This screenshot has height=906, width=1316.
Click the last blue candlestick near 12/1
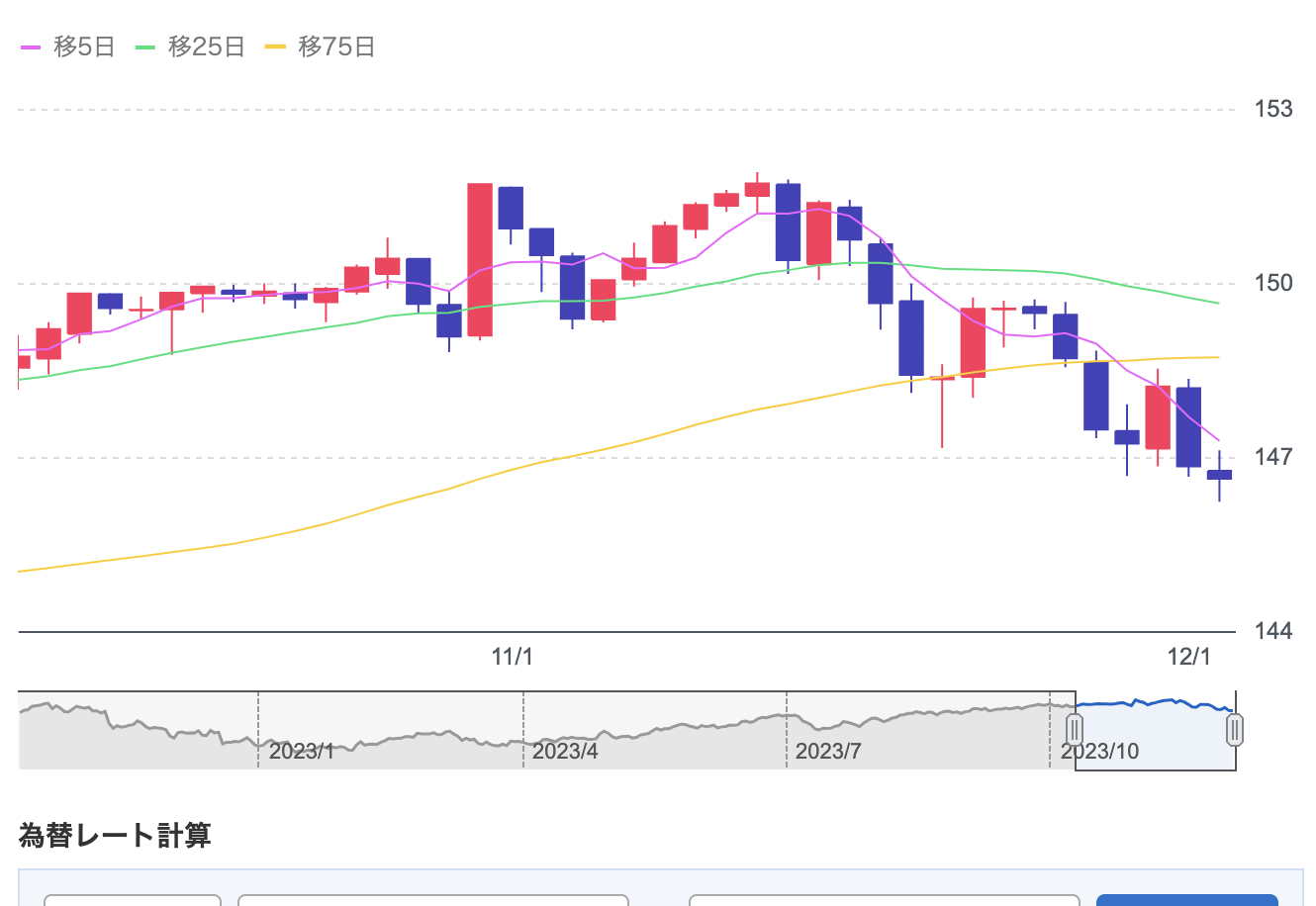click(1219, 475)
